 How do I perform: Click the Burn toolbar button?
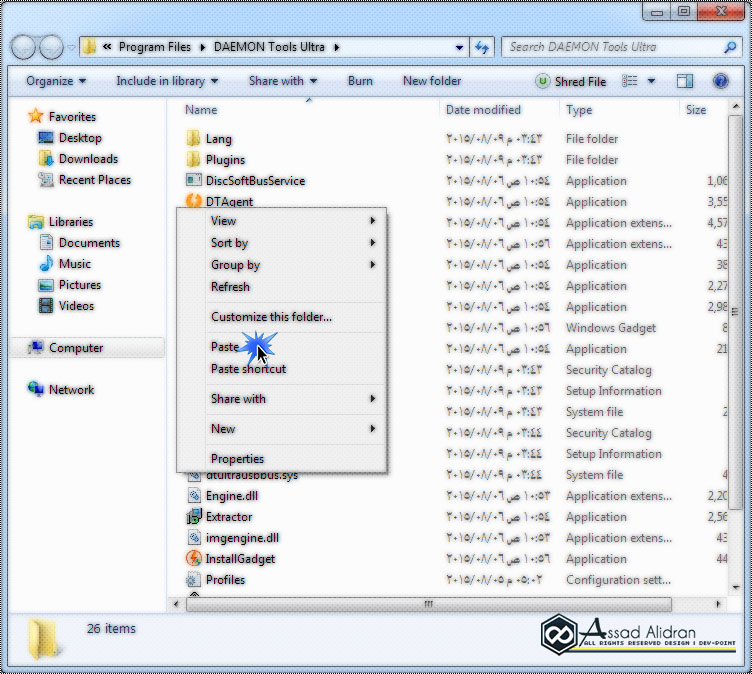[x=360, y=81]
